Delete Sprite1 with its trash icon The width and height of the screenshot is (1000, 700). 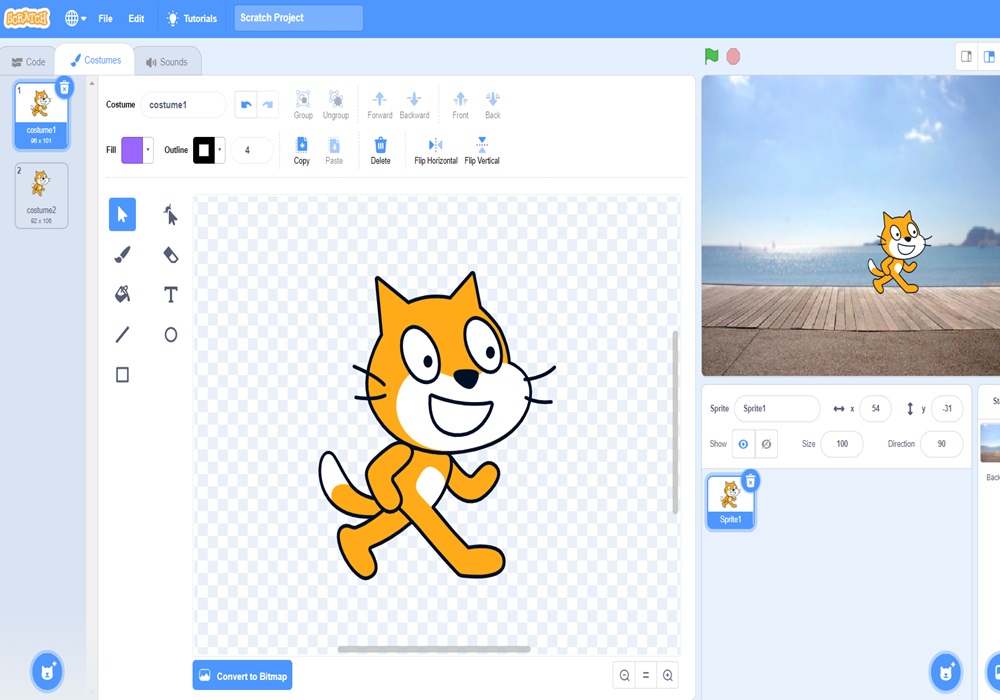pos(751,481)
